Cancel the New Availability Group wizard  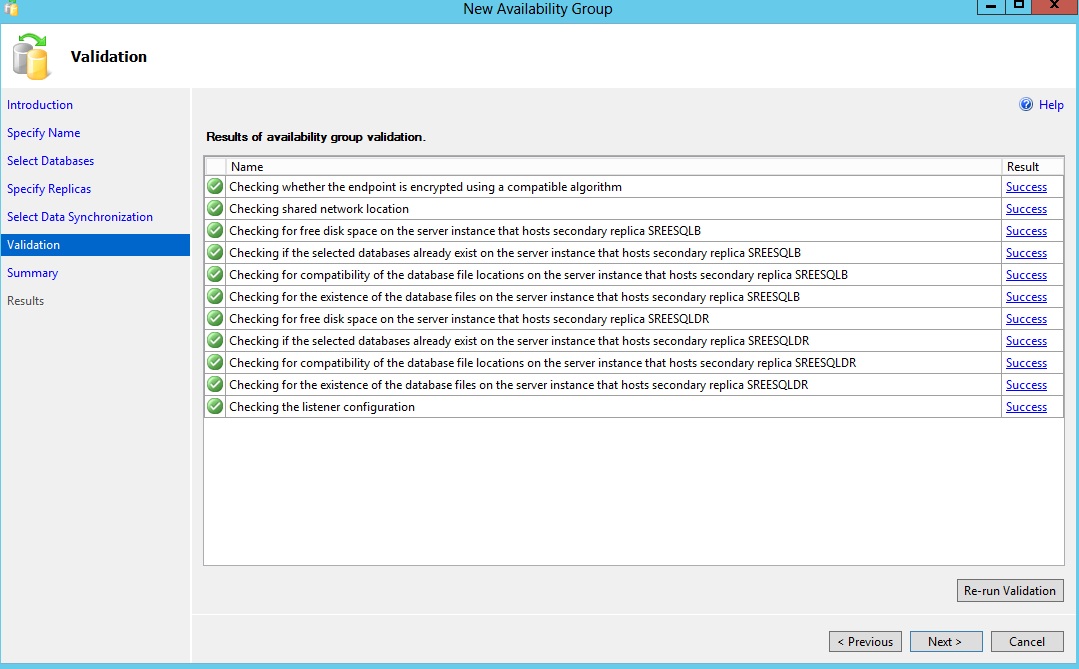[1027, 642]
